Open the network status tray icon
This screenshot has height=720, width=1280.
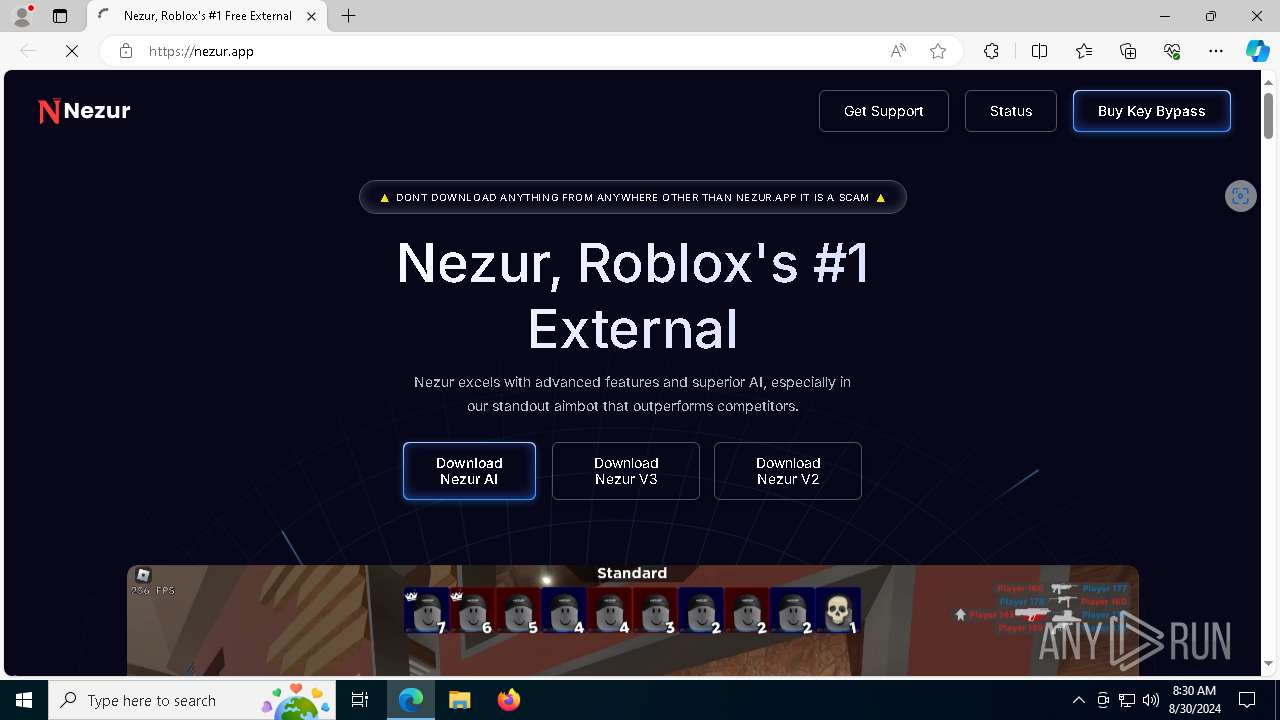[x=1127, y=700]
